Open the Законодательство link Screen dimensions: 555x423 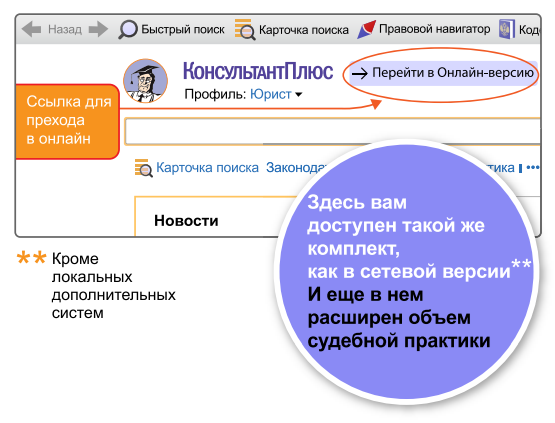tap(297, 167)
